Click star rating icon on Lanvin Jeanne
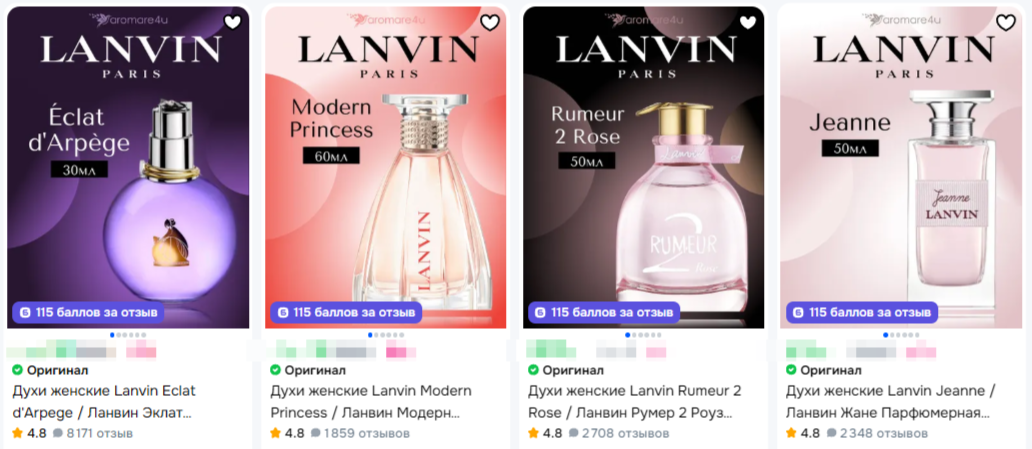This screenshot has width=1032, height=449. pos(791,433)
